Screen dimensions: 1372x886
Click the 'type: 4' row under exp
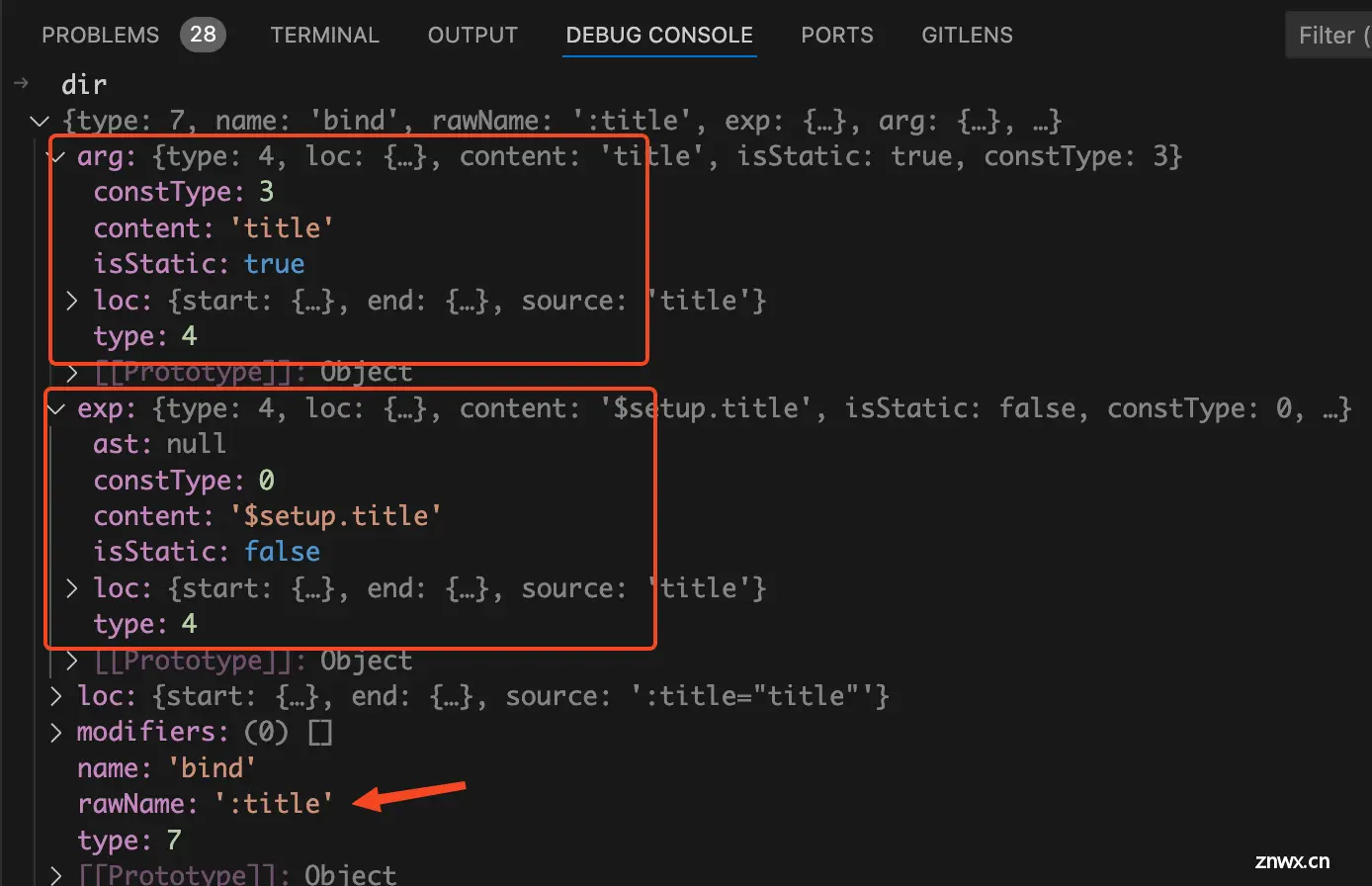(x=145, y=624)
